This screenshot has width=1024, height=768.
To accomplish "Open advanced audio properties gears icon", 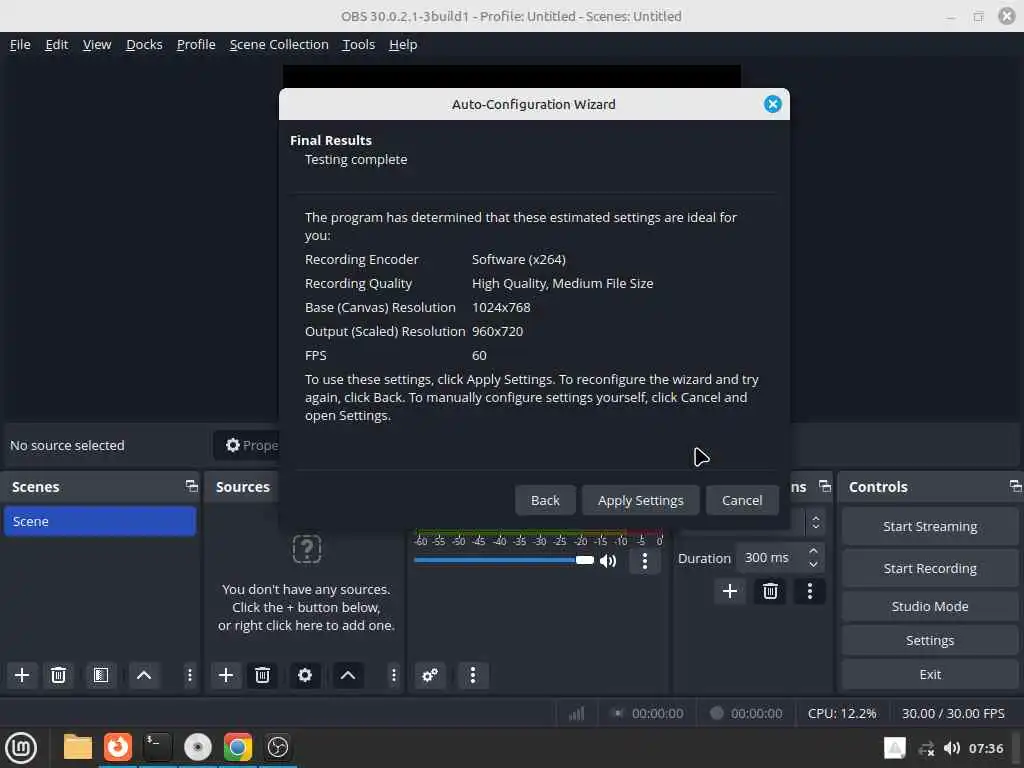I will tap(430, 675).
